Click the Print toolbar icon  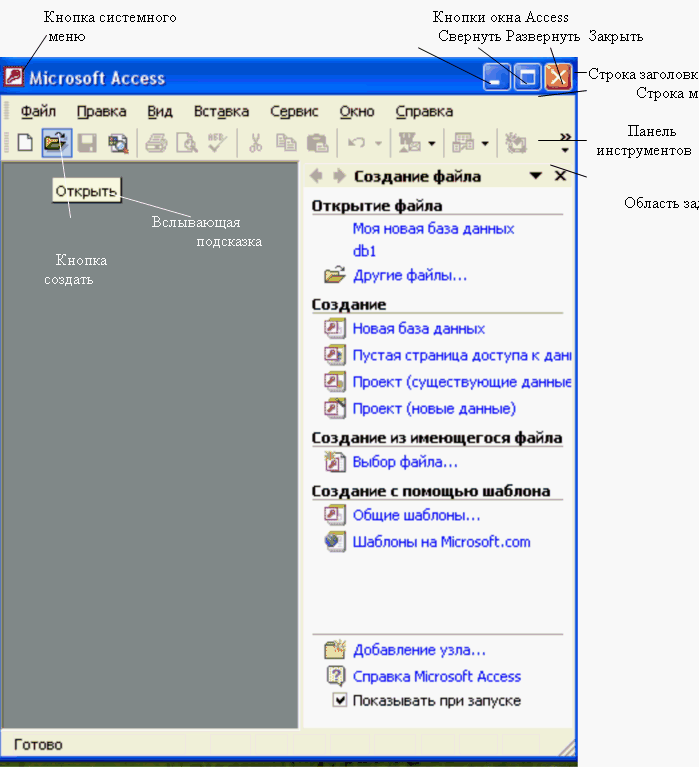click(157, 143)
